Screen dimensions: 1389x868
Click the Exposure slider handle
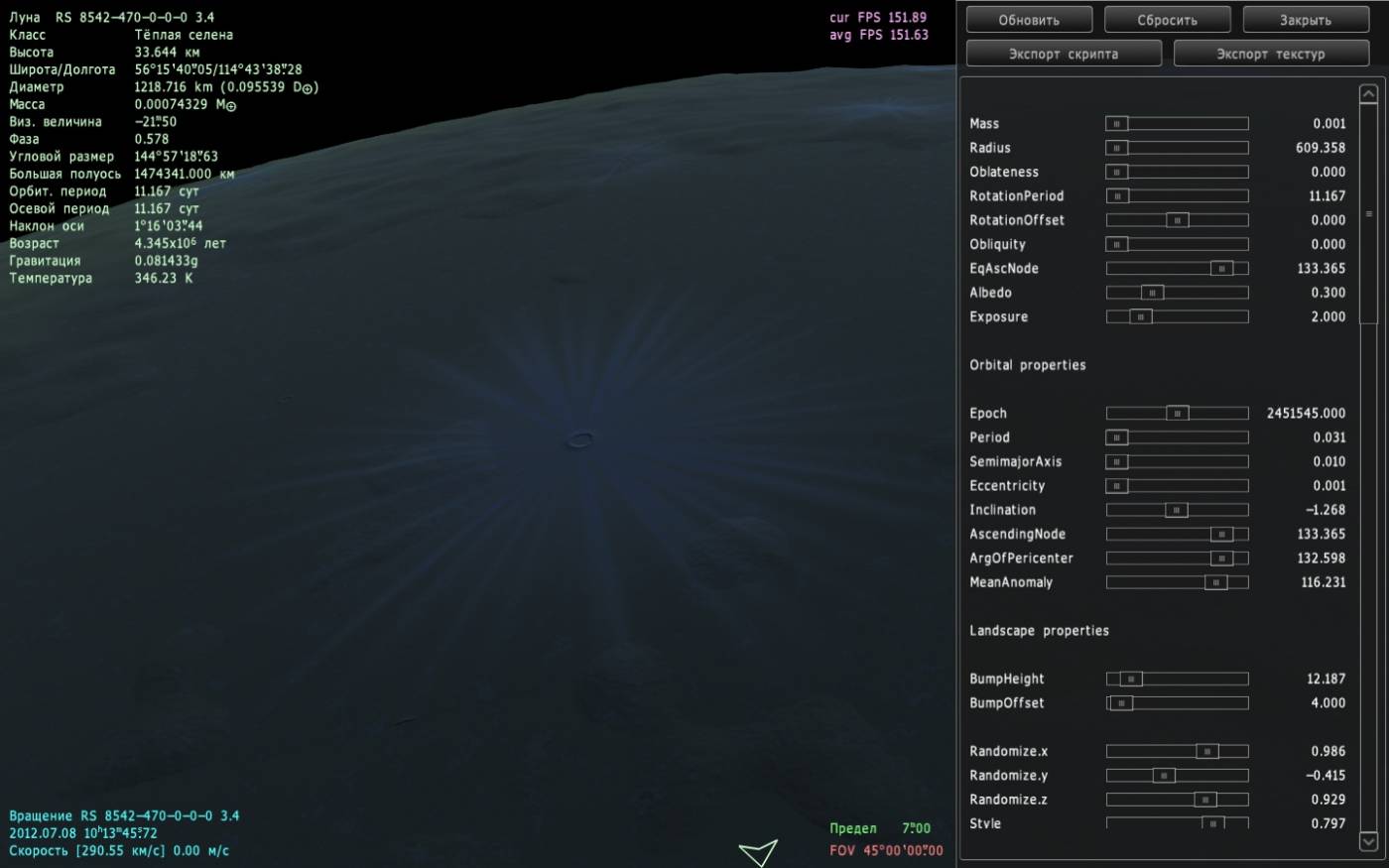[1141, 316]
